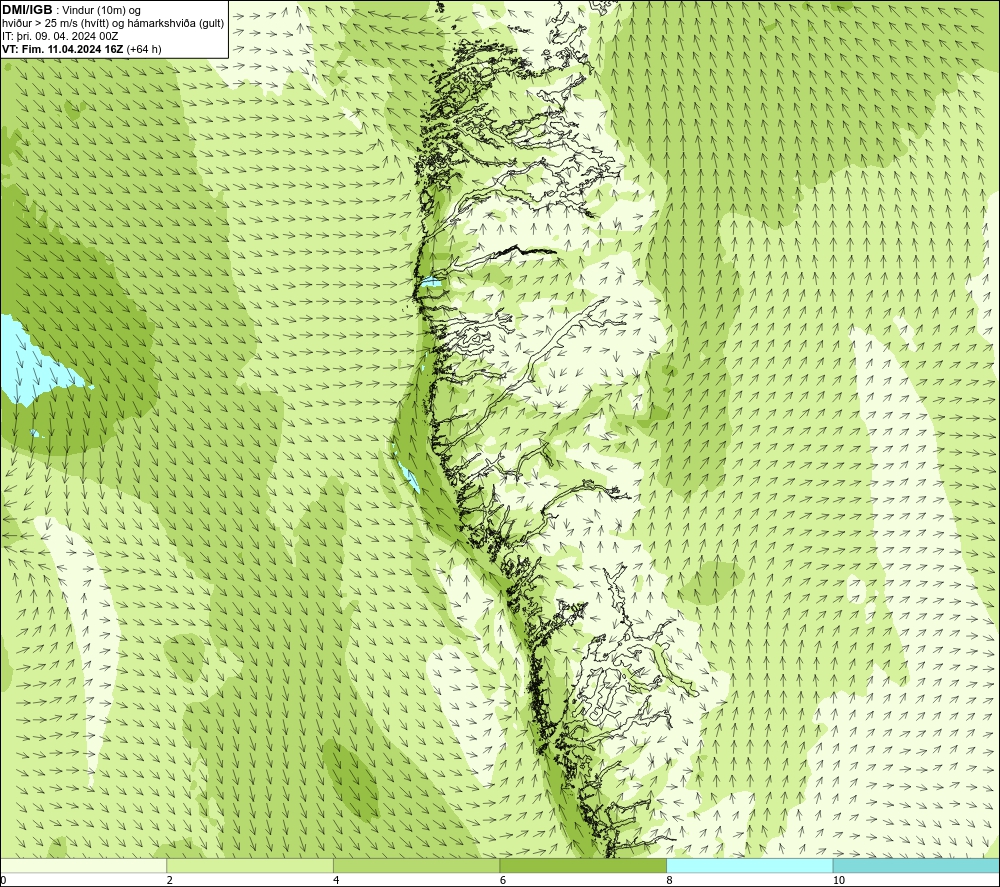This screenshot has width=1000, height=887.
Task: Click the legend label '4'
Action: [x=336, y=881]
